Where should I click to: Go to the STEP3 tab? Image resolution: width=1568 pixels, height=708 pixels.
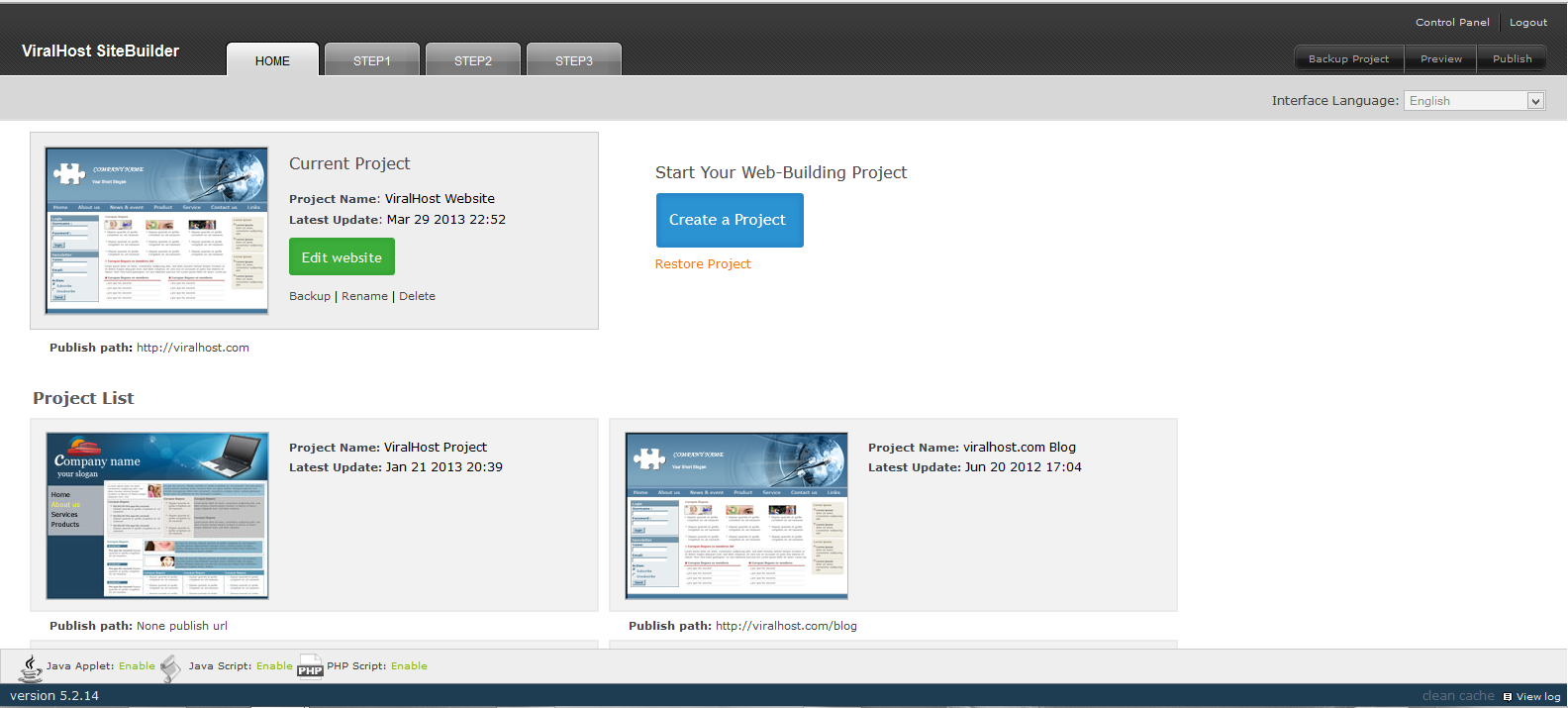574,60
